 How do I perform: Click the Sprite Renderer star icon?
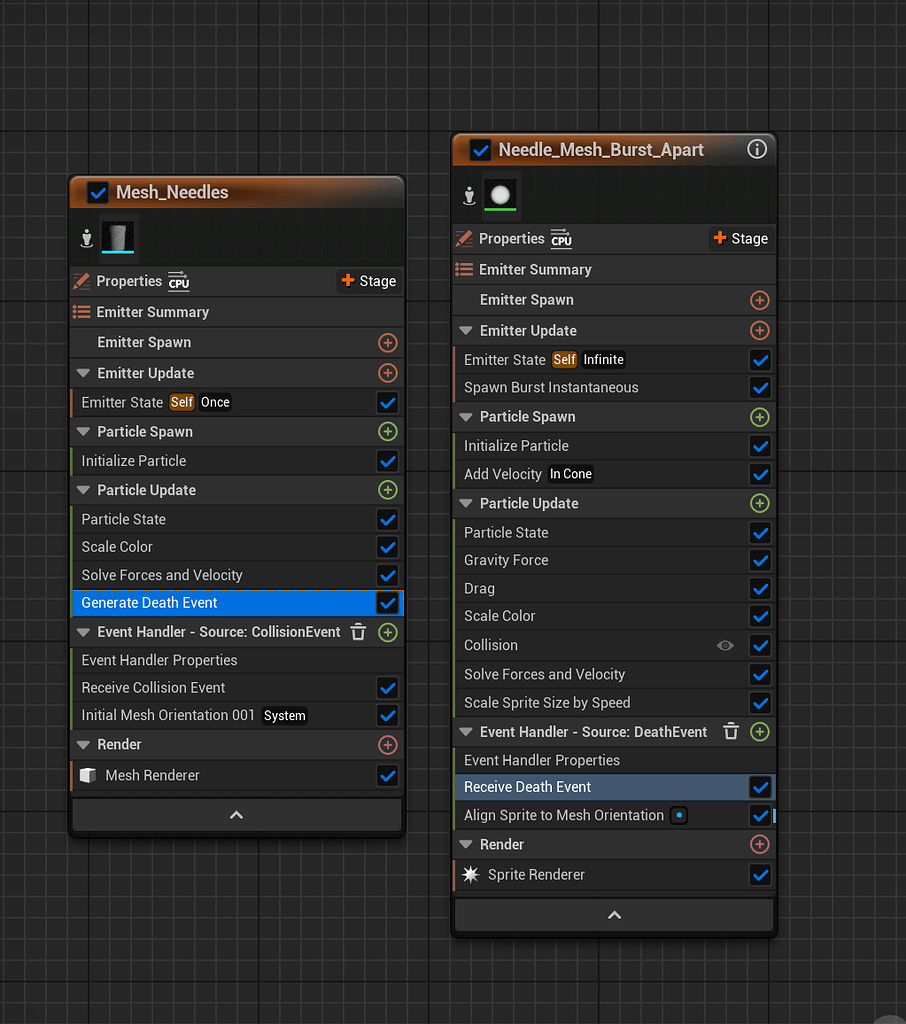(470, 875)
